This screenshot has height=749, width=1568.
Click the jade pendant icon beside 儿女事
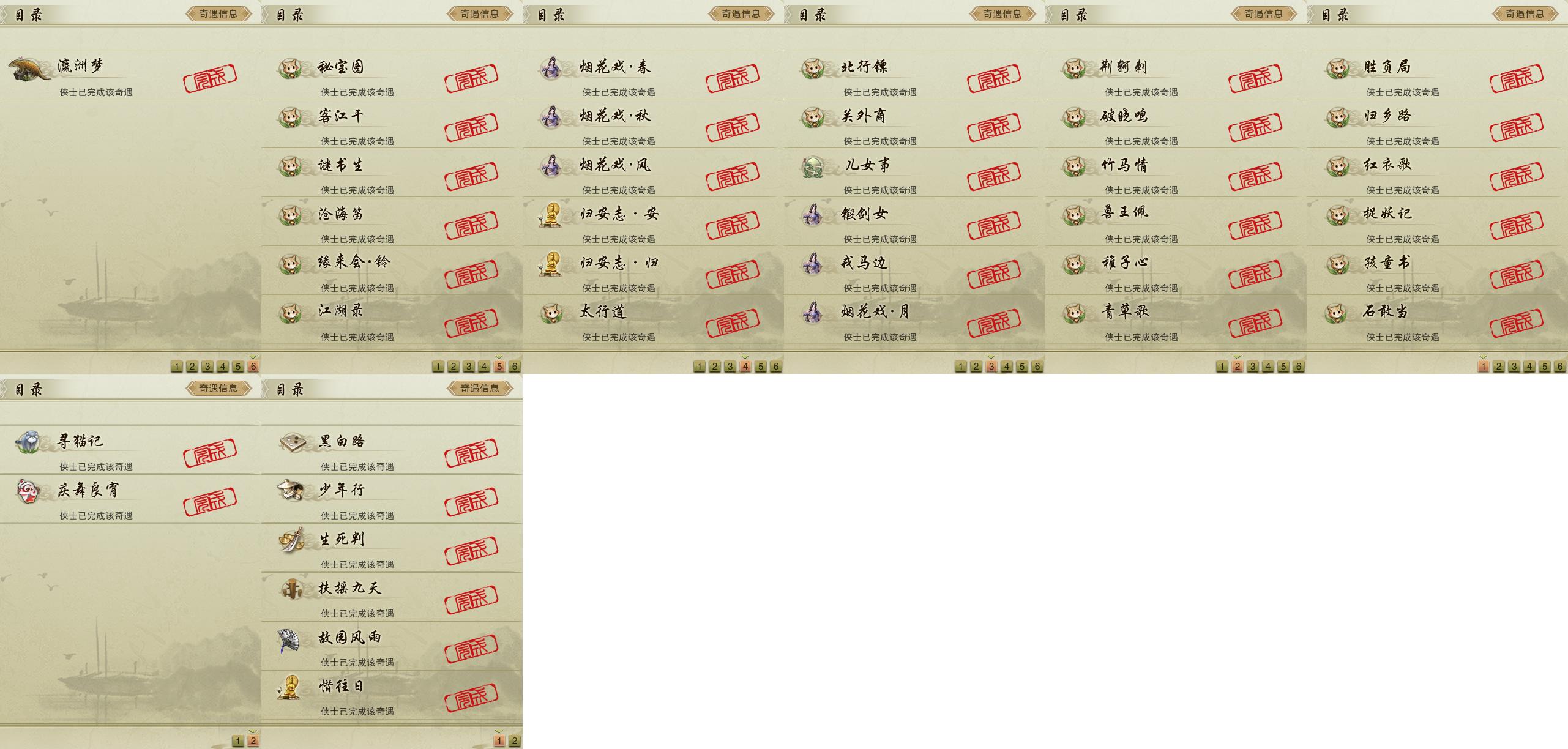[813, 167]
